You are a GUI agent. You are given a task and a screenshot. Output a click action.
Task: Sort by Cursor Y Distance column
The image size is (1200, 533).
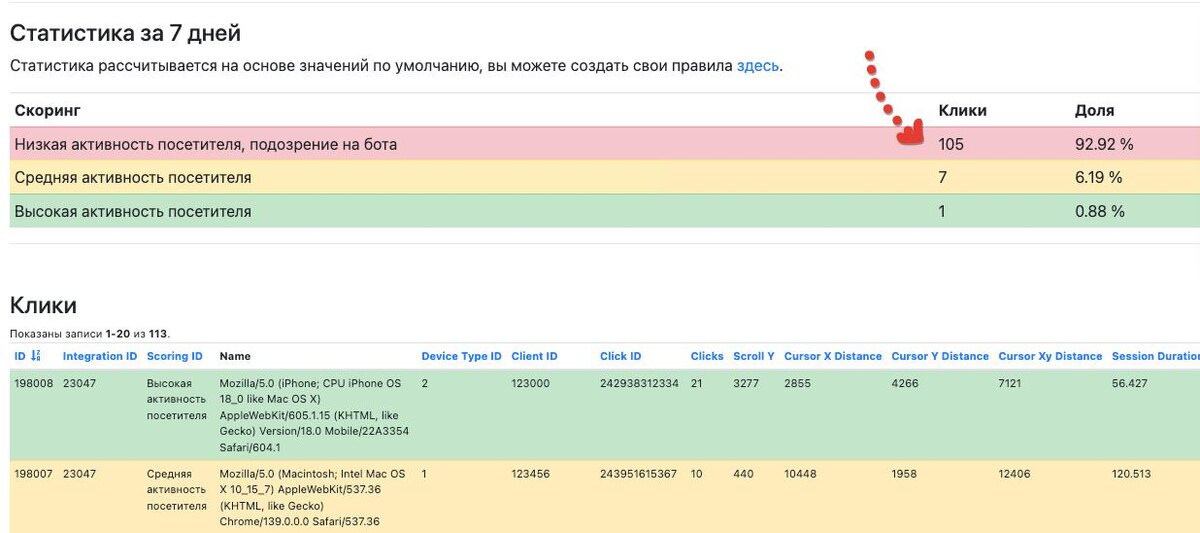940,356
